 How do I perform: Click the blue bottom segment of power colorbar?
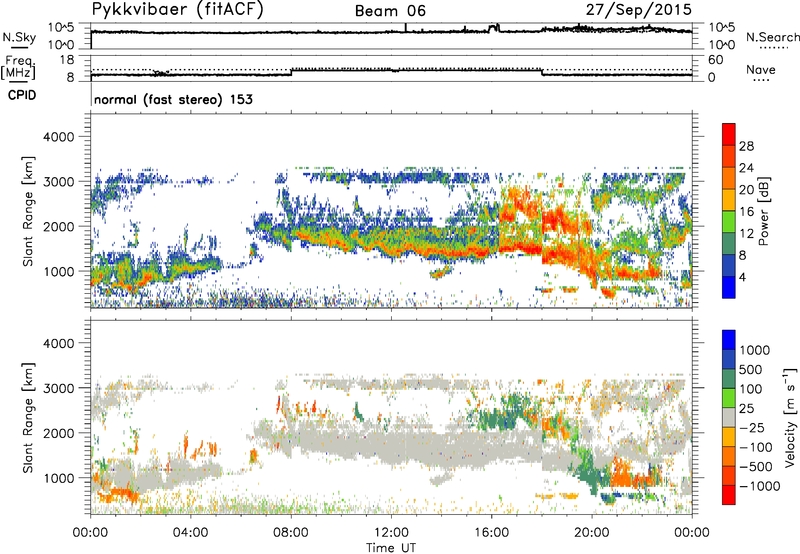pyautogui.click(x=729, y=287)
